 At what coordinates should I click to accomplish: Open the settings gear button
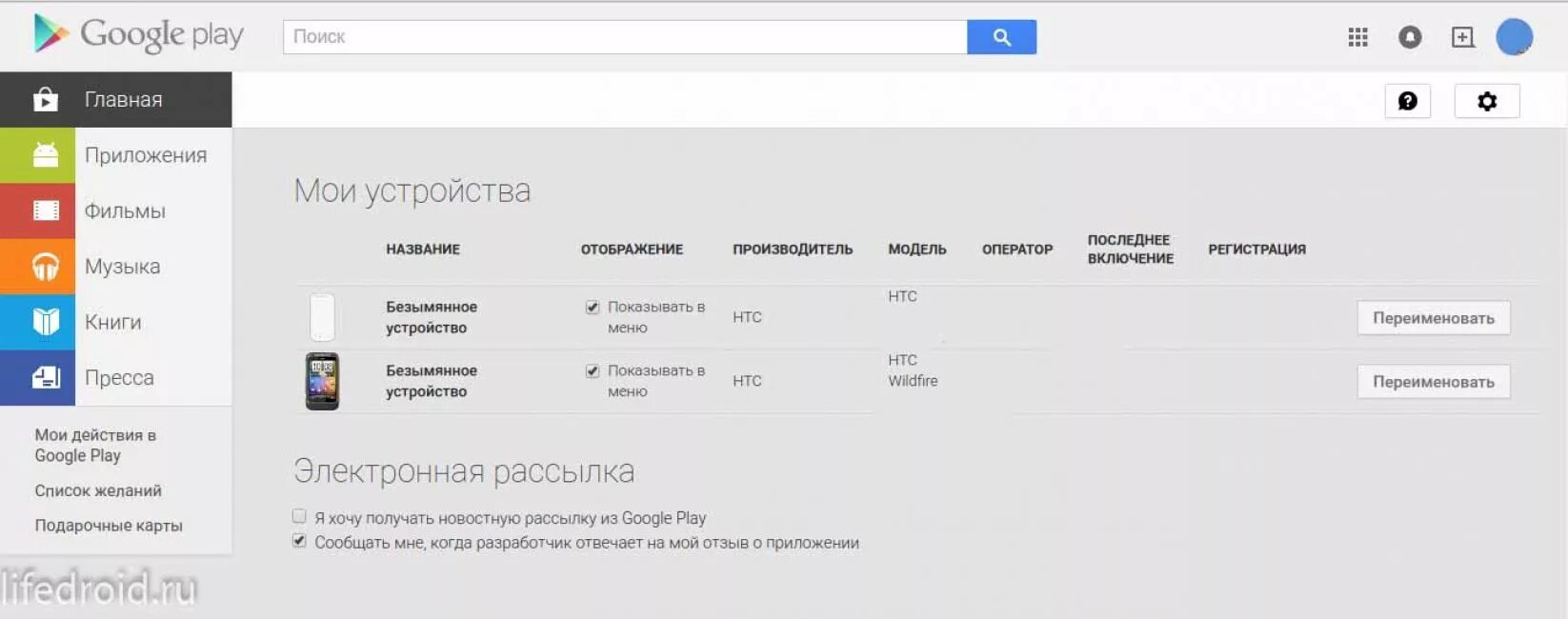(x=1487, y=101)
